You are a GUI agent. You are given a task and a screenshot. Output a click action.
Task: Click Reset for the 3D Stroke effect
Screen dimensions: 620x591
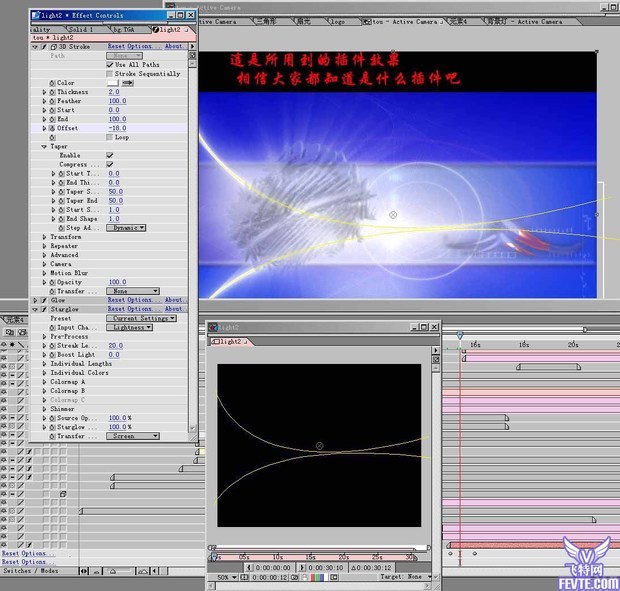point(130,46)
